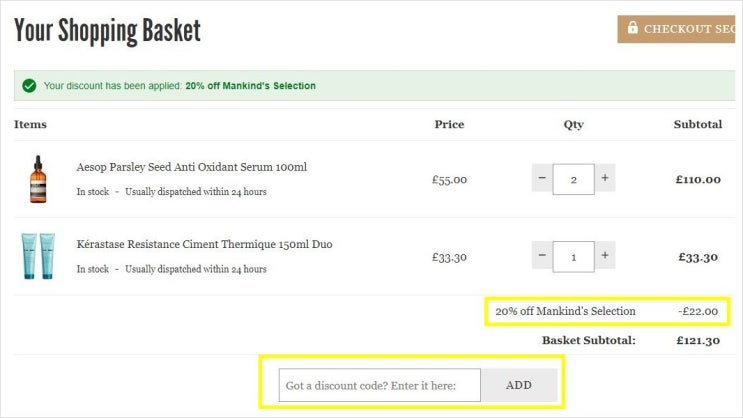Click the discount code entry field
The height and width of the screenshot is (418, 743).
point(380,385)
